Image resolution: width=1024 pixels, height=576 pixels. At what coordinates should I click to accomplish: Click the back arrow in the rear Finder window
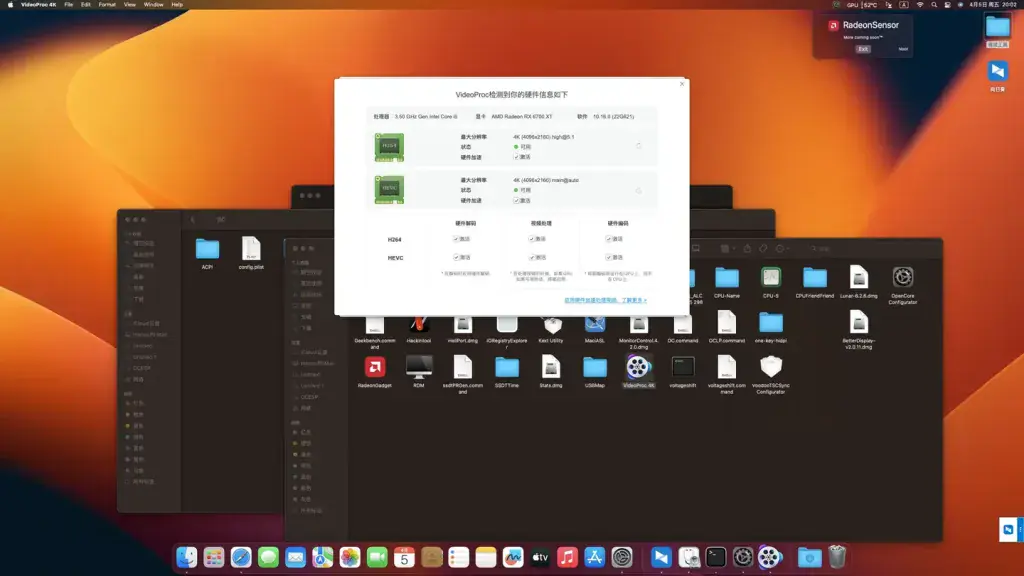click(x=193, y=219)
